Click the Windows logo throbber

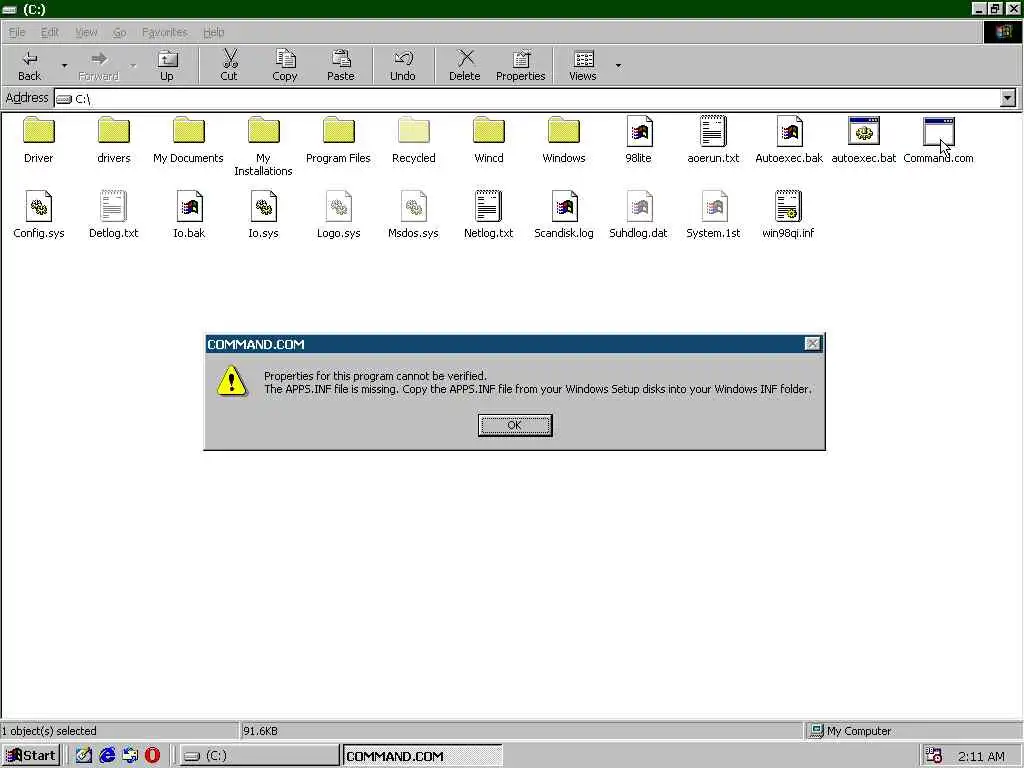(x=1003, y=32)
